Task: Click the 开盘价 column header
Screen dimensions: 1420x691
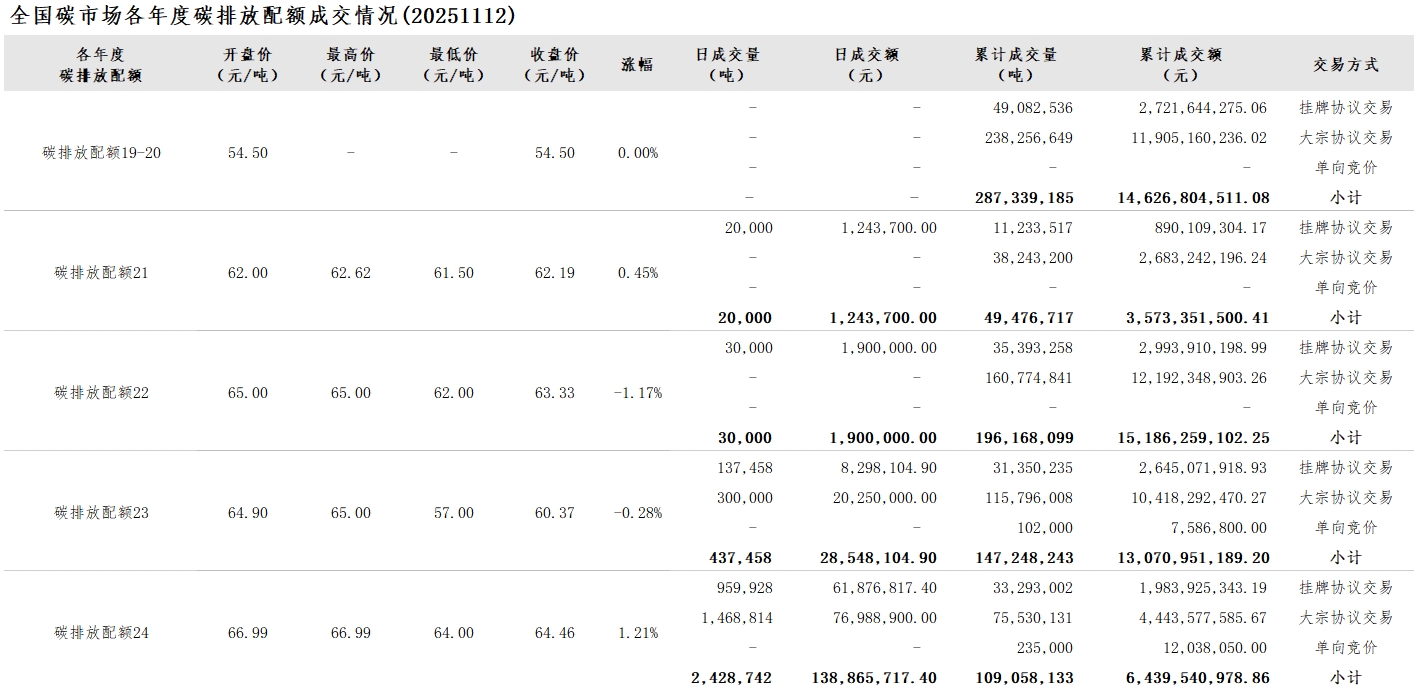Action: tap(247, 64)
